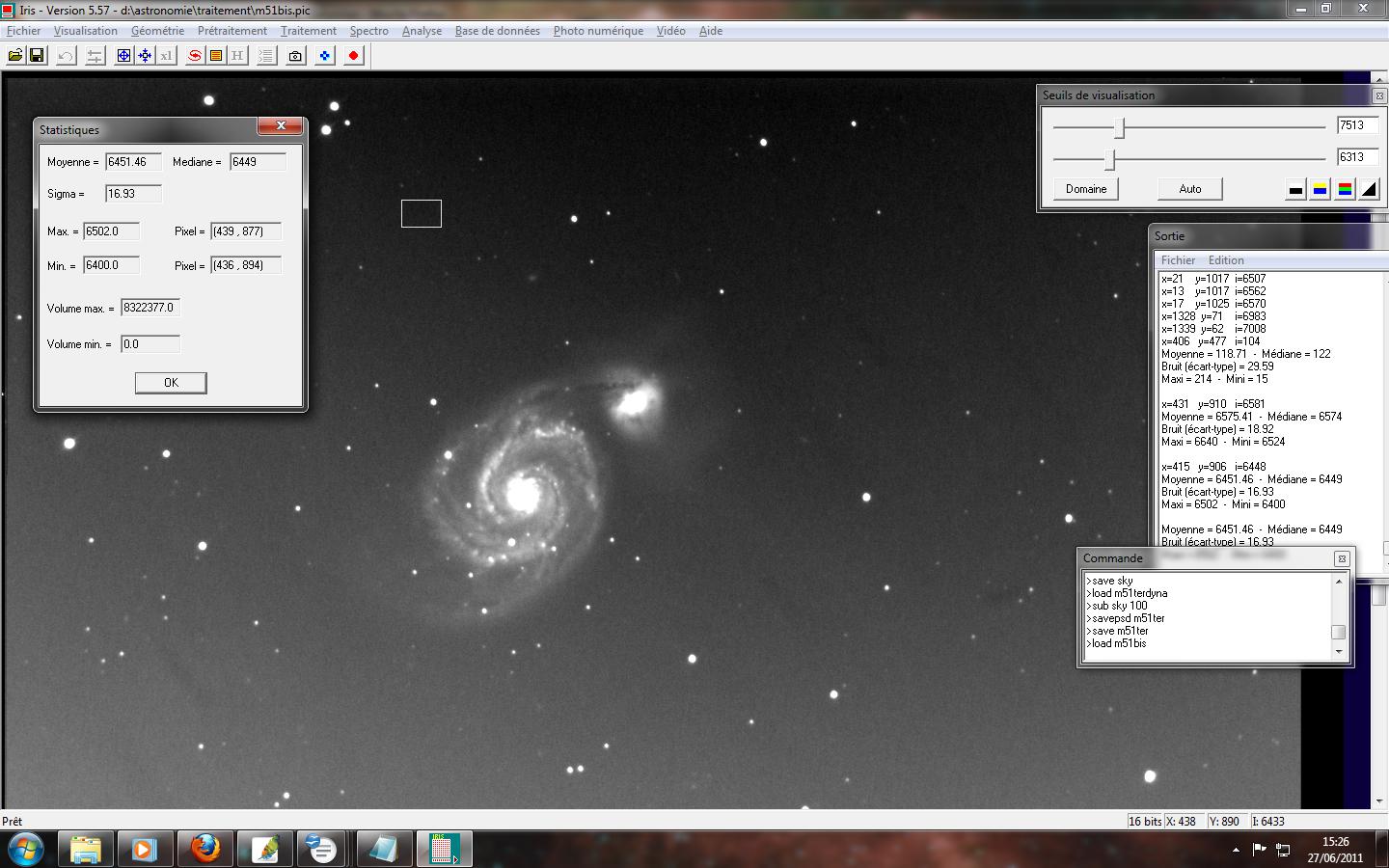Viewport: 1389px width, 868px height.
Task: Click the lower threshold slider handle
Action: coord(1109,159)
